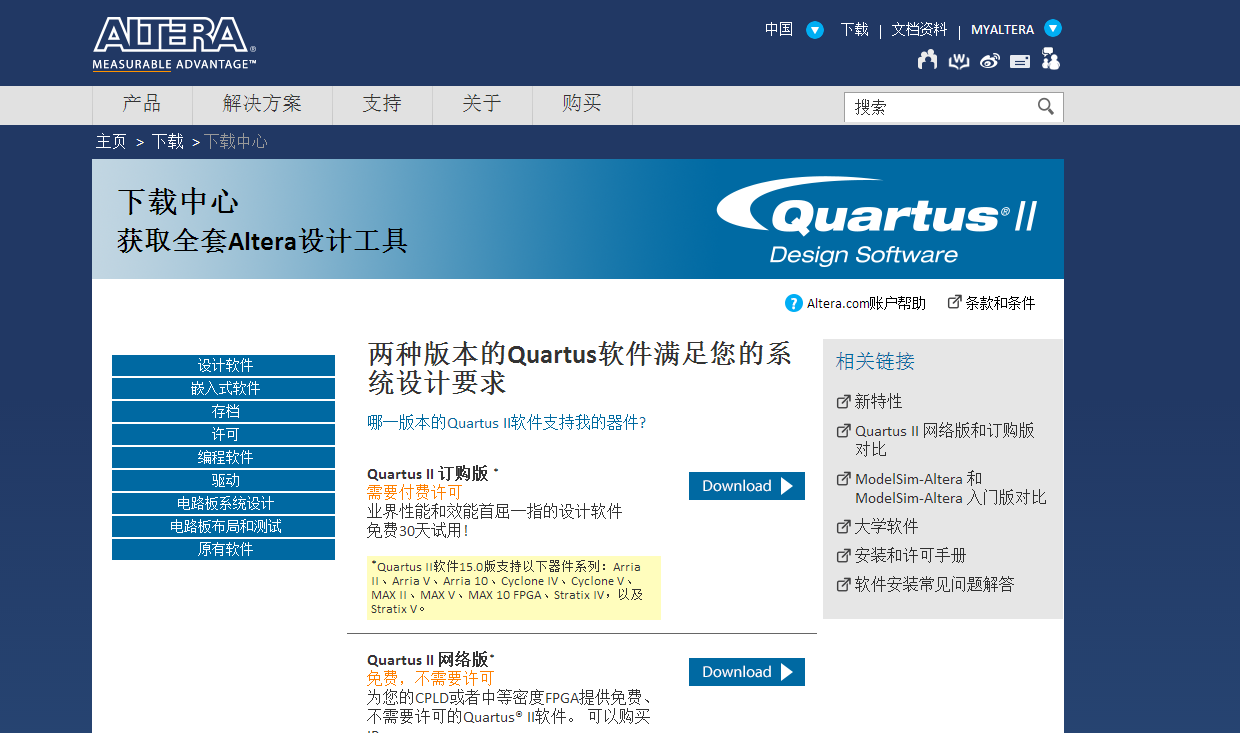
Task: Open the 购买 menu
Action: click(x=582, y=104)
